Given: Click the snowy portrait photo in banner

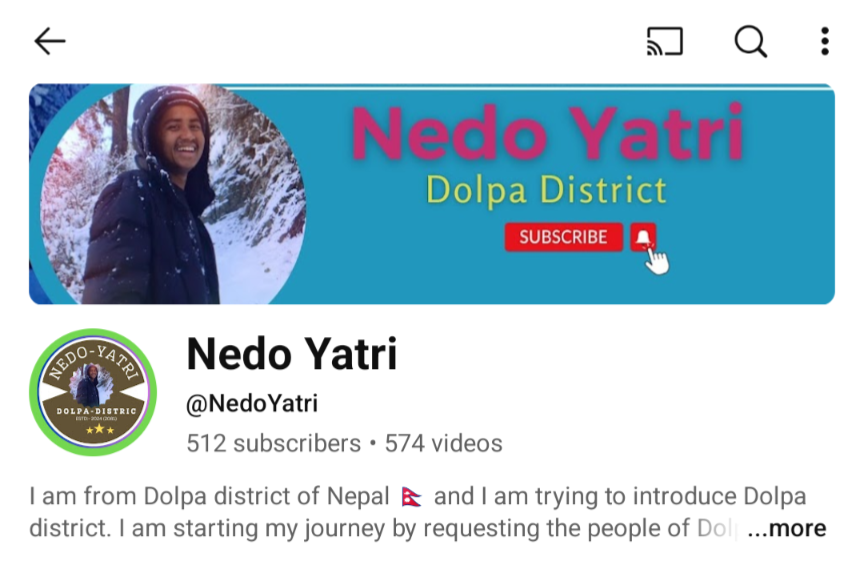Looking at the screenshot, I should 173,194.
